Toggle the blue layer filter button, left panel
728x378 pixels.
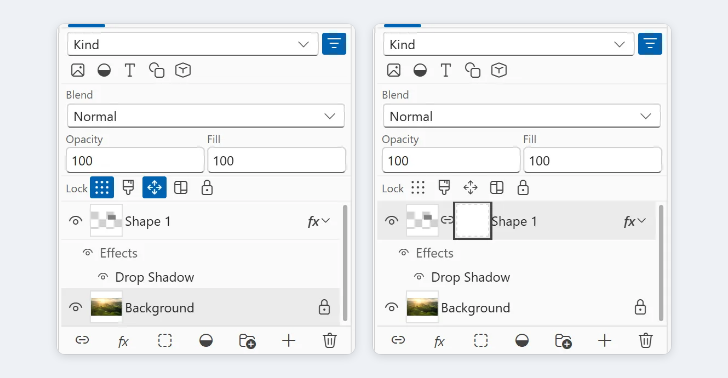[334, 44]
